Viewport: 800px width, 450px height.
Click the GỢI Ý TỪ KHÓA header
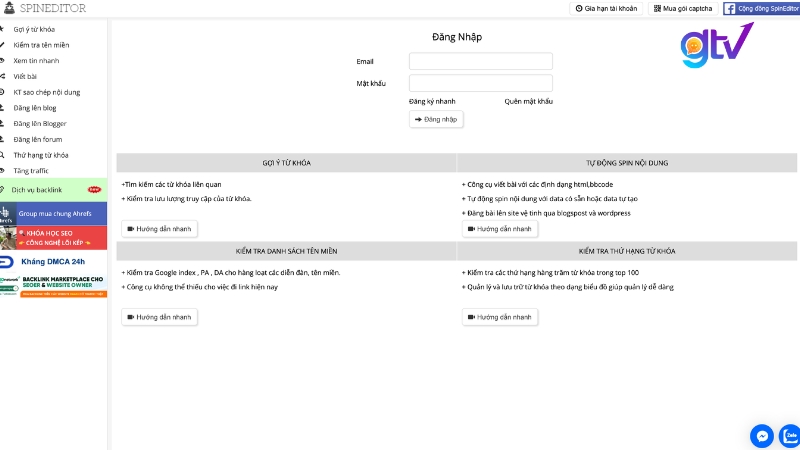coord(286,163)
